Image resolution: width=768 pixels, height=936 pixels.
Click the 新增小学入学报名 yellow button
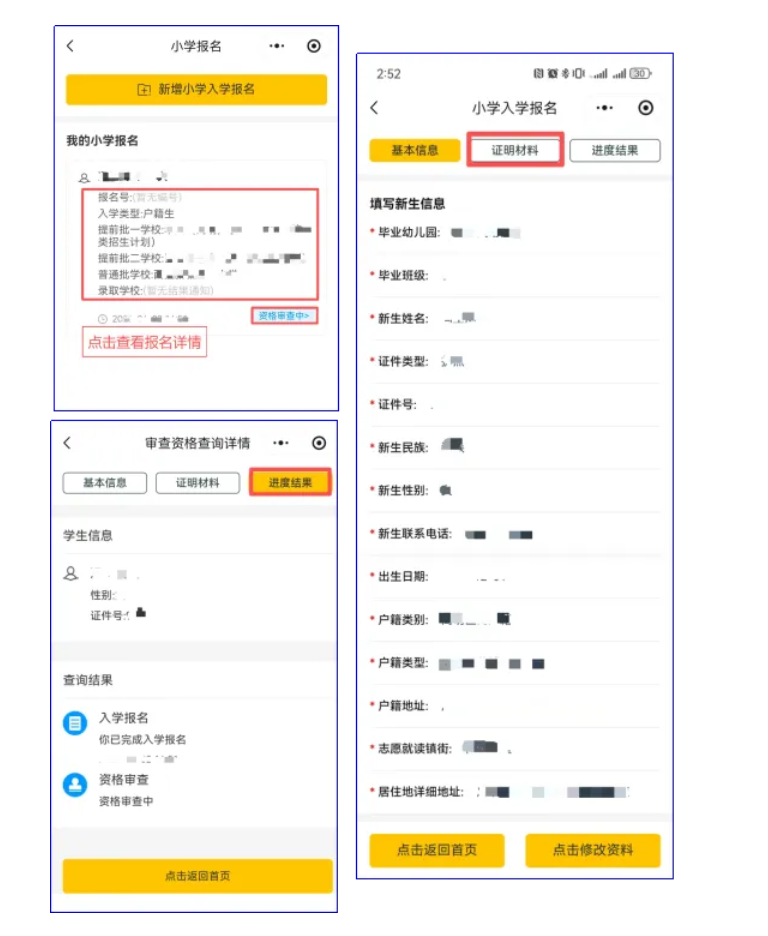196,90
